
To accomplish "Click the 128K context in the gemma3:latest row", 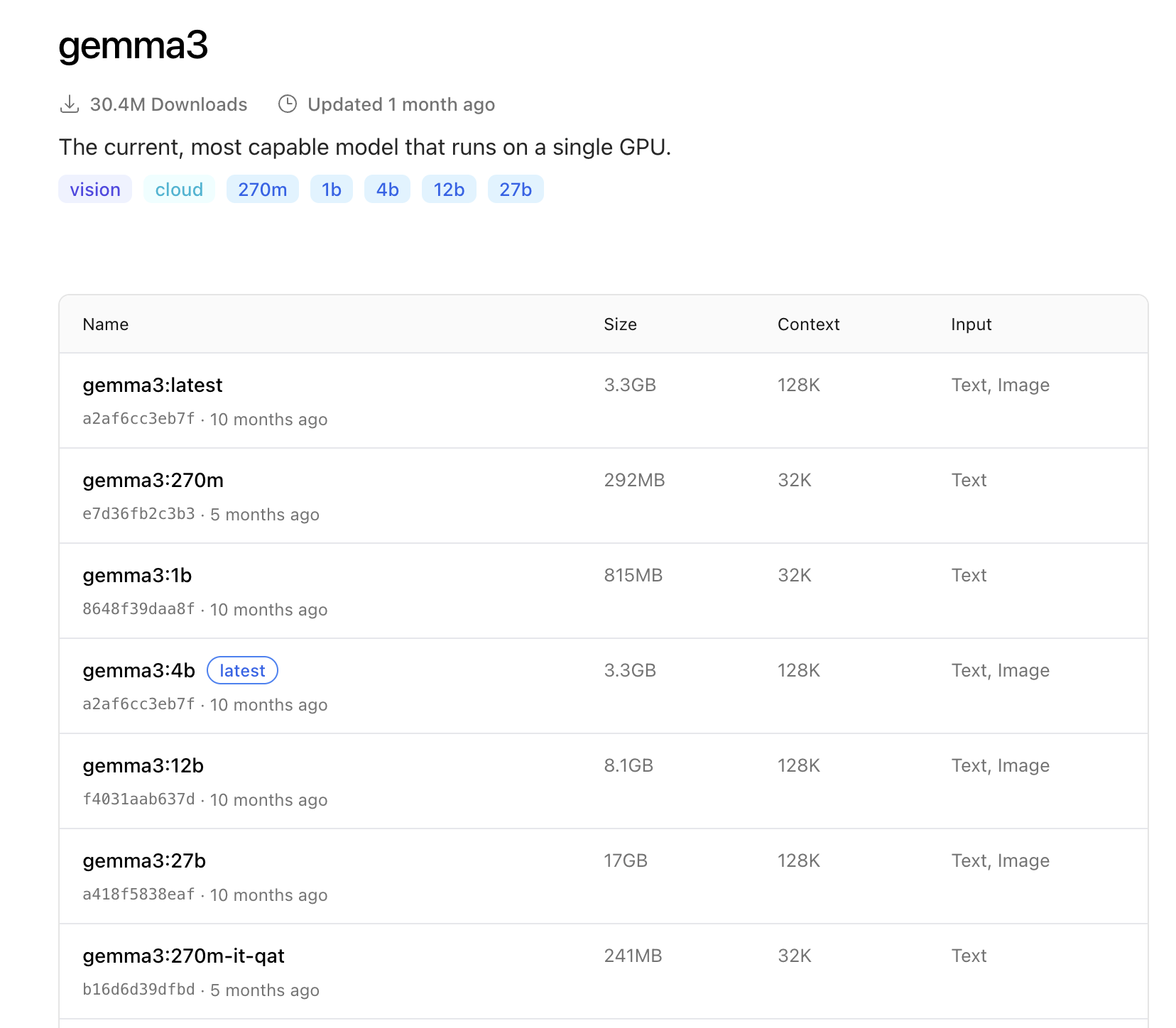I will click(x=799, y=385).
